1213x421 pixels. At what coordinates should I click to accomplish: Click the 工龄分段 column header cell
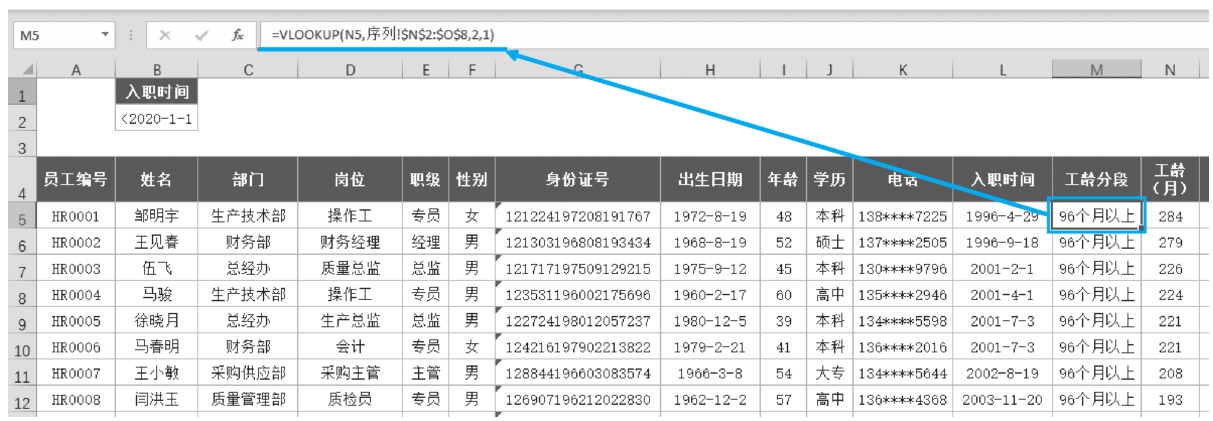[x=1096, y=180]
